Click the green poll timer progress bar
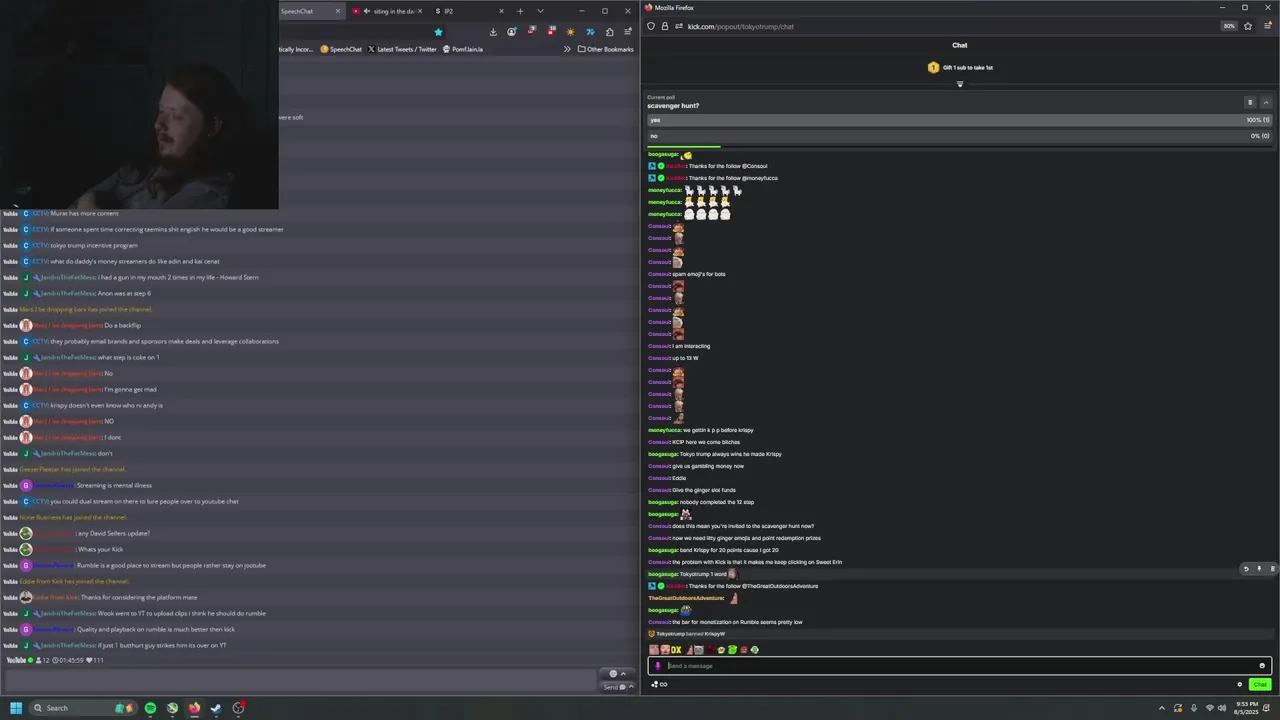Screen dimensions: 1280x720 (683, 148)
